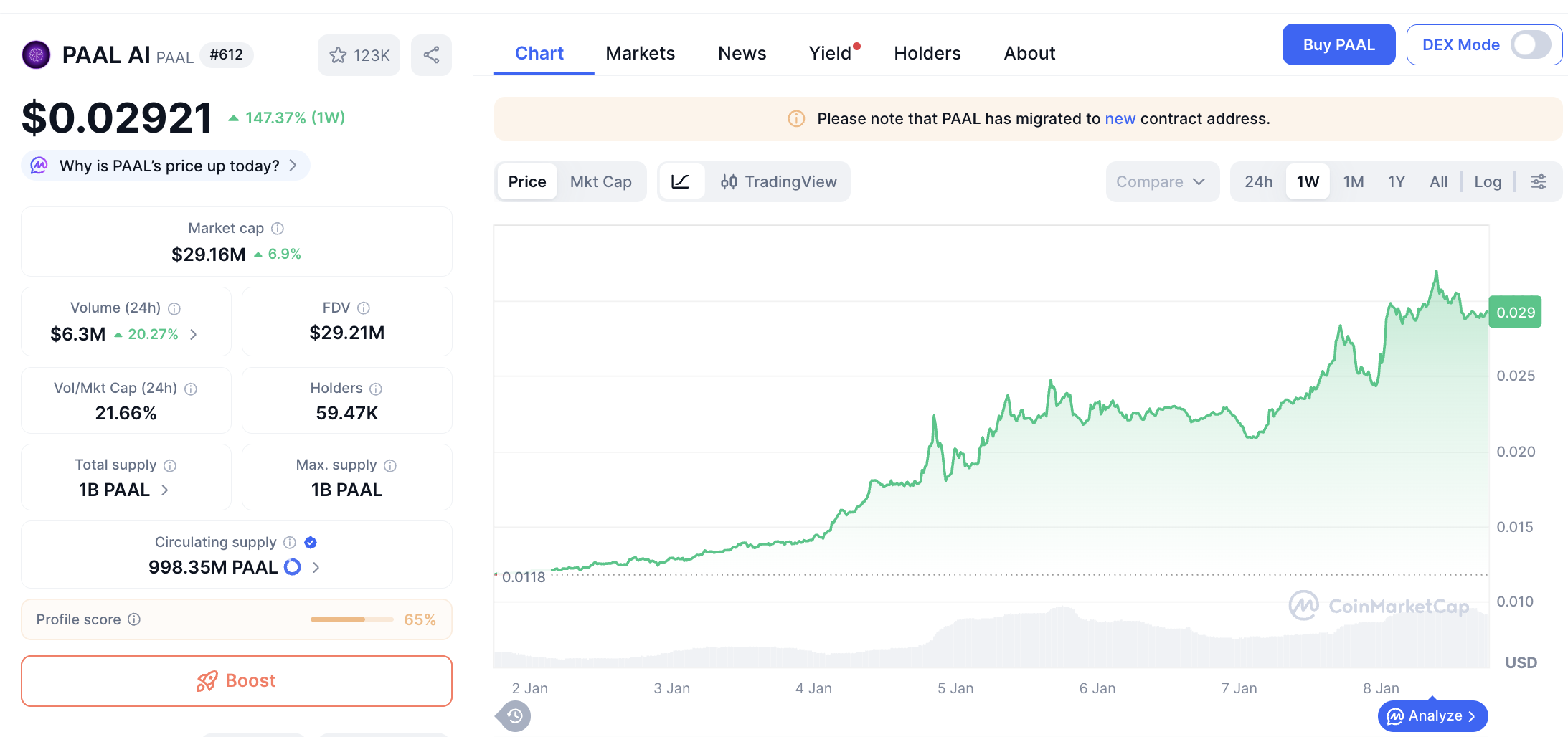Click the Profile score progress bar

click(x=351, y=619)
